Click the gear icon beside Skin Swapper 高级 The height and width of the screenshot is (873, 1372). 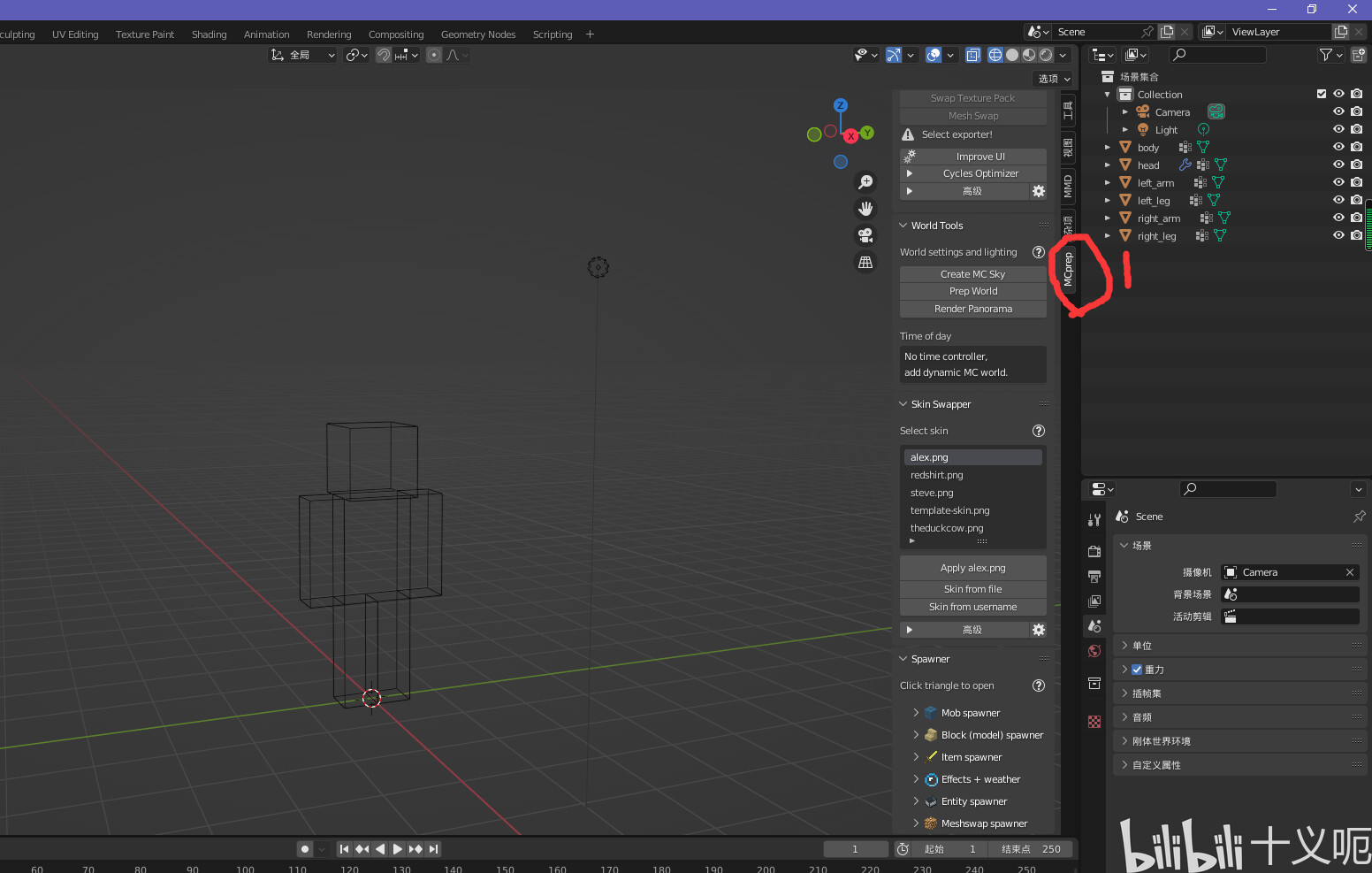(1039, 630)
